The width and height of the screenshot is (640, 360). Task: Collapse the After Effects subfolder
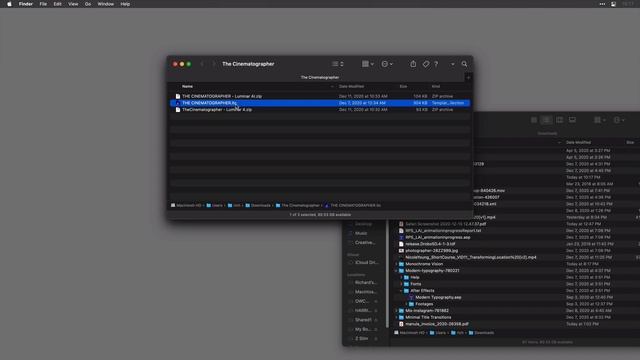click(401, 291)
